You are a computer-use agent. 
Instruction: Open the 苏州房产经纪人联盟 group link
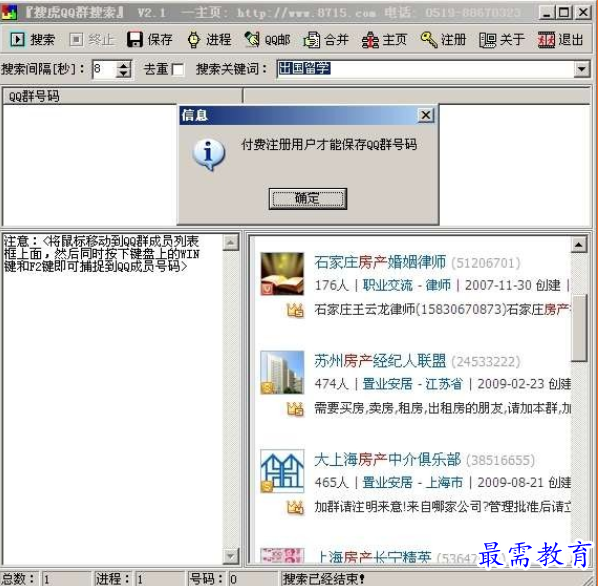tap(380, 361)
